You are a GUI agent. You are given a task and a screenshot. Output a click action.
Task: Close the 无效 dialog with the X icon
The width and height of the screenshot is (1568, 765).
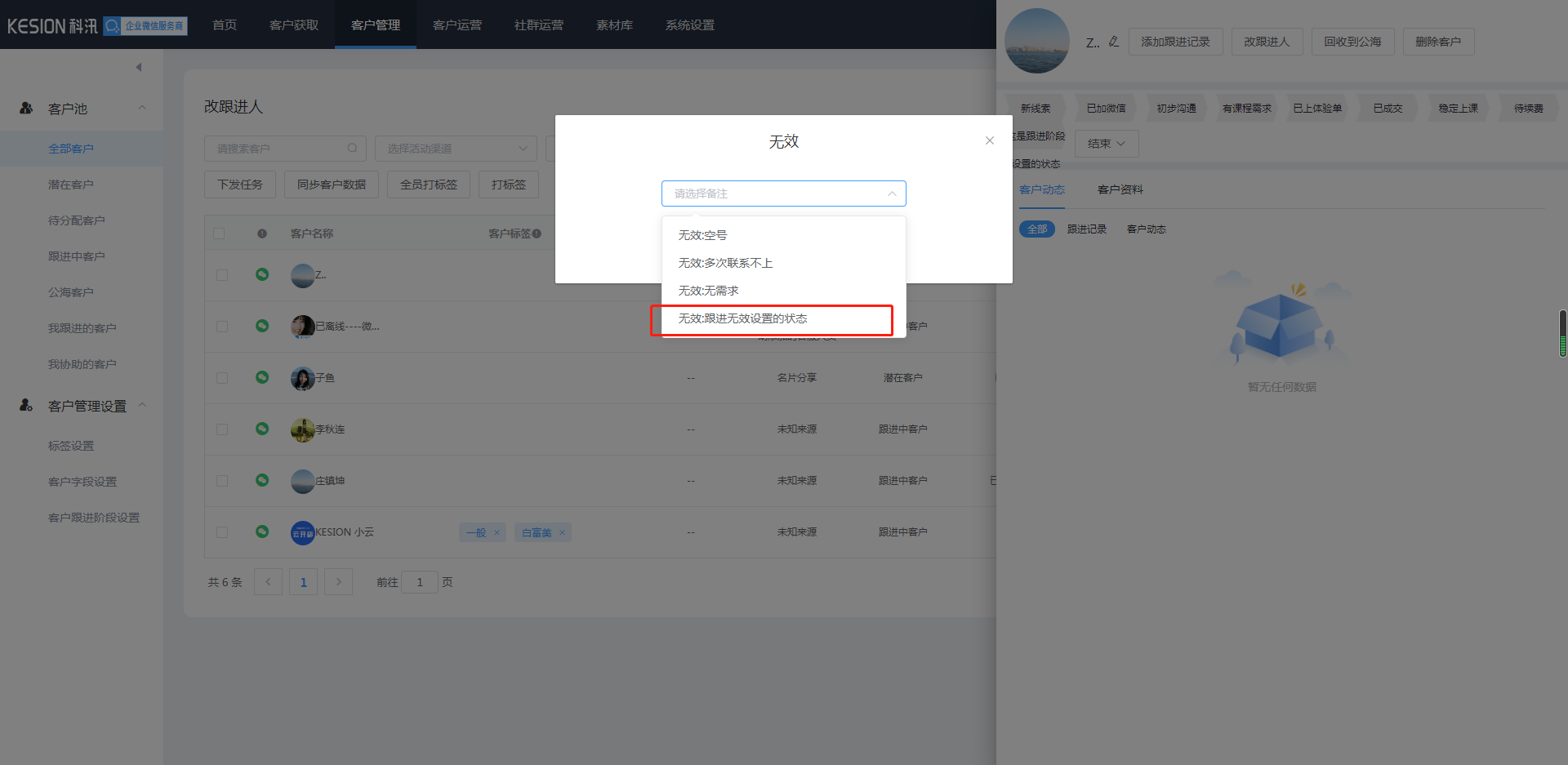click(x=989, y=140)
